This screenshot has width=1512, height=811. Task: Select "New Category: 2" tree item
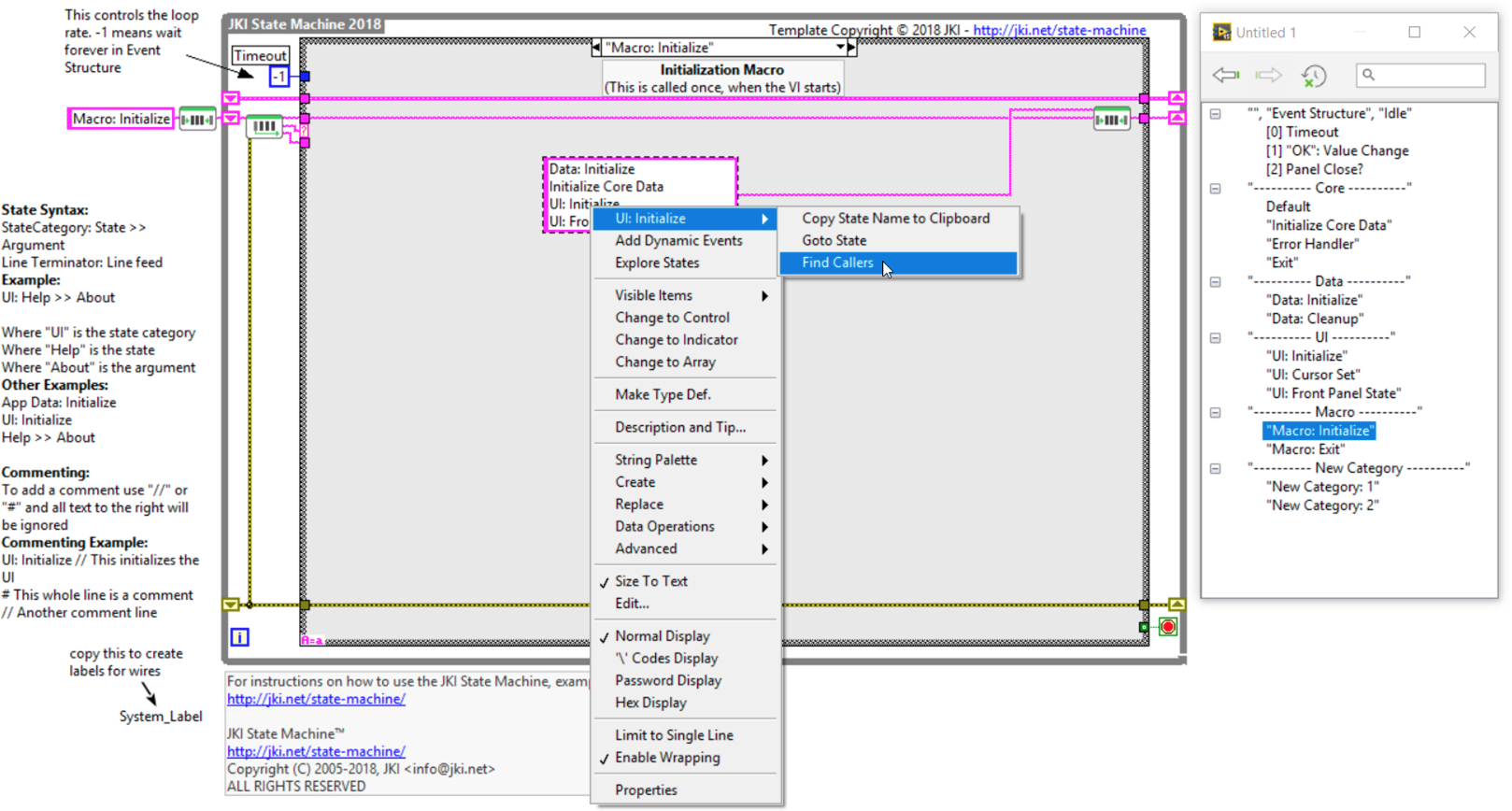(x=1322, y=505)
